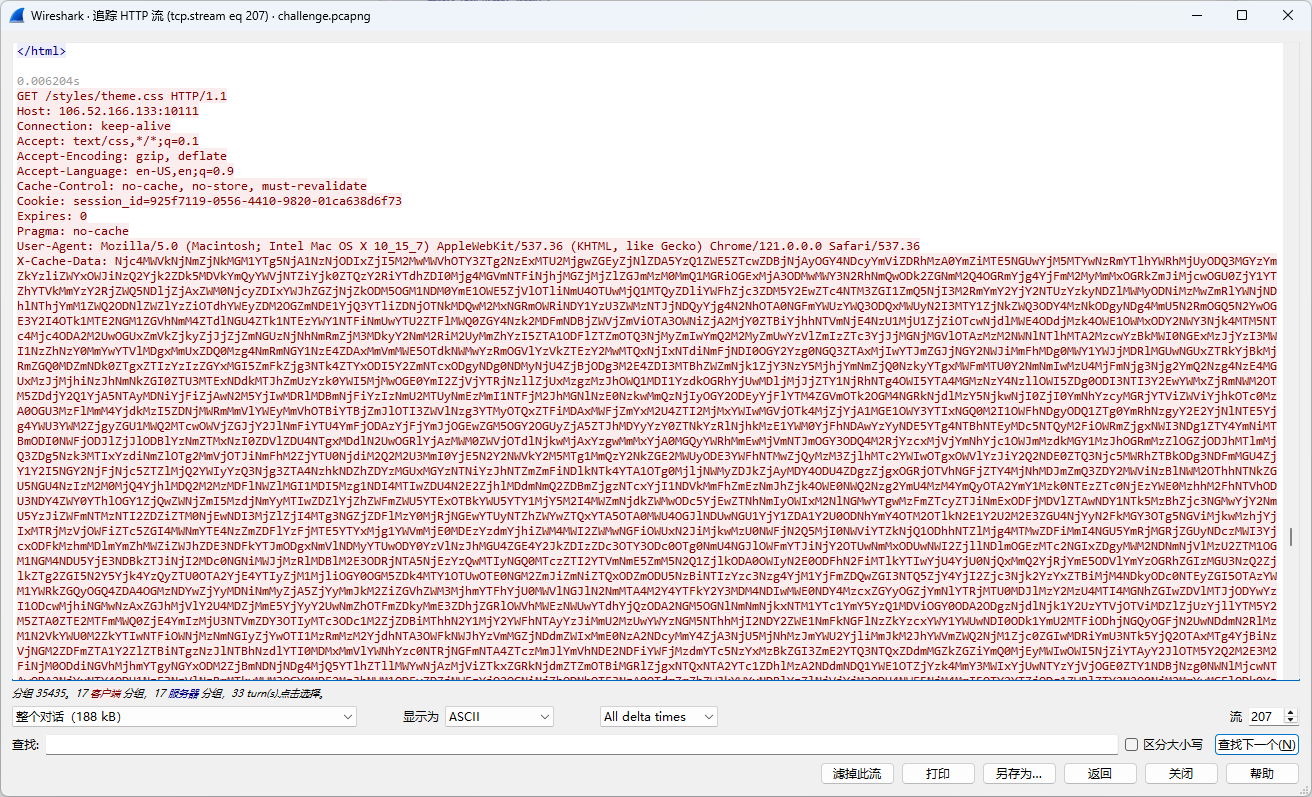Close the window using title bar X
This screenshot has width=1312, height=797.
click(x=1288, y=15)
